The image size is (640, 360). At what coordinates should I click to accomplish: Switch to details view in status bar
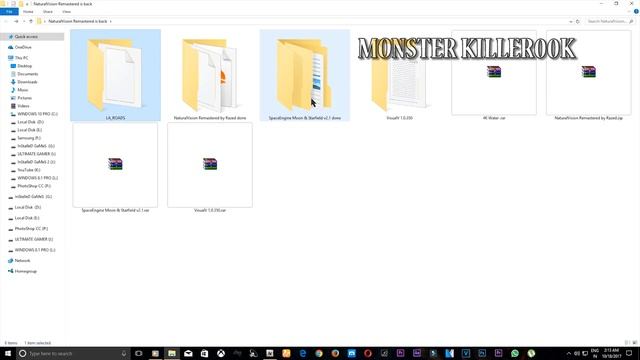pos(628,343)
